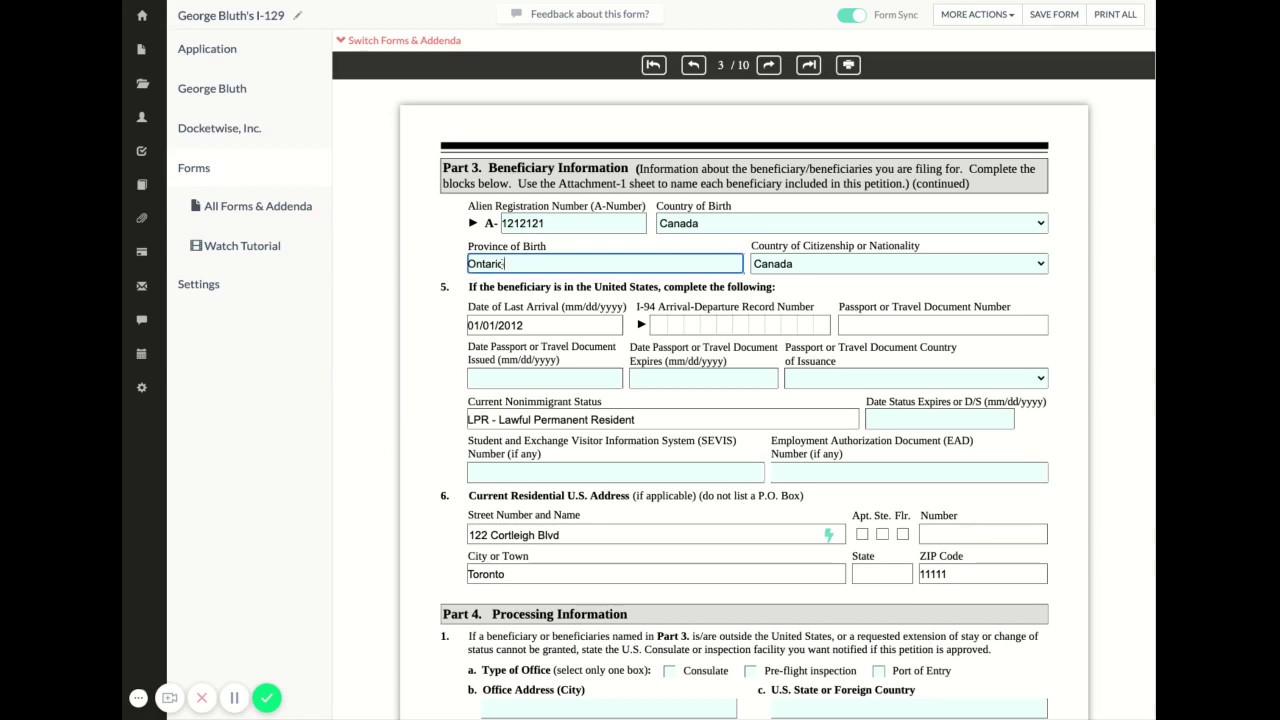Click the State field
1280x720 pixels.
[x=882, y=574]
